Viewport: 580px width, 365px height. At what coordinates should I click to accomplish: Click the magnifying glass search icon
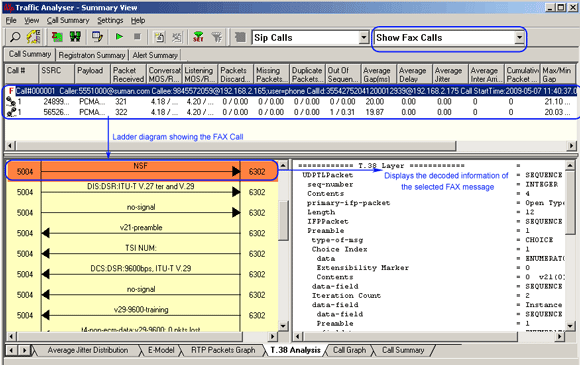tap(15, 37)
